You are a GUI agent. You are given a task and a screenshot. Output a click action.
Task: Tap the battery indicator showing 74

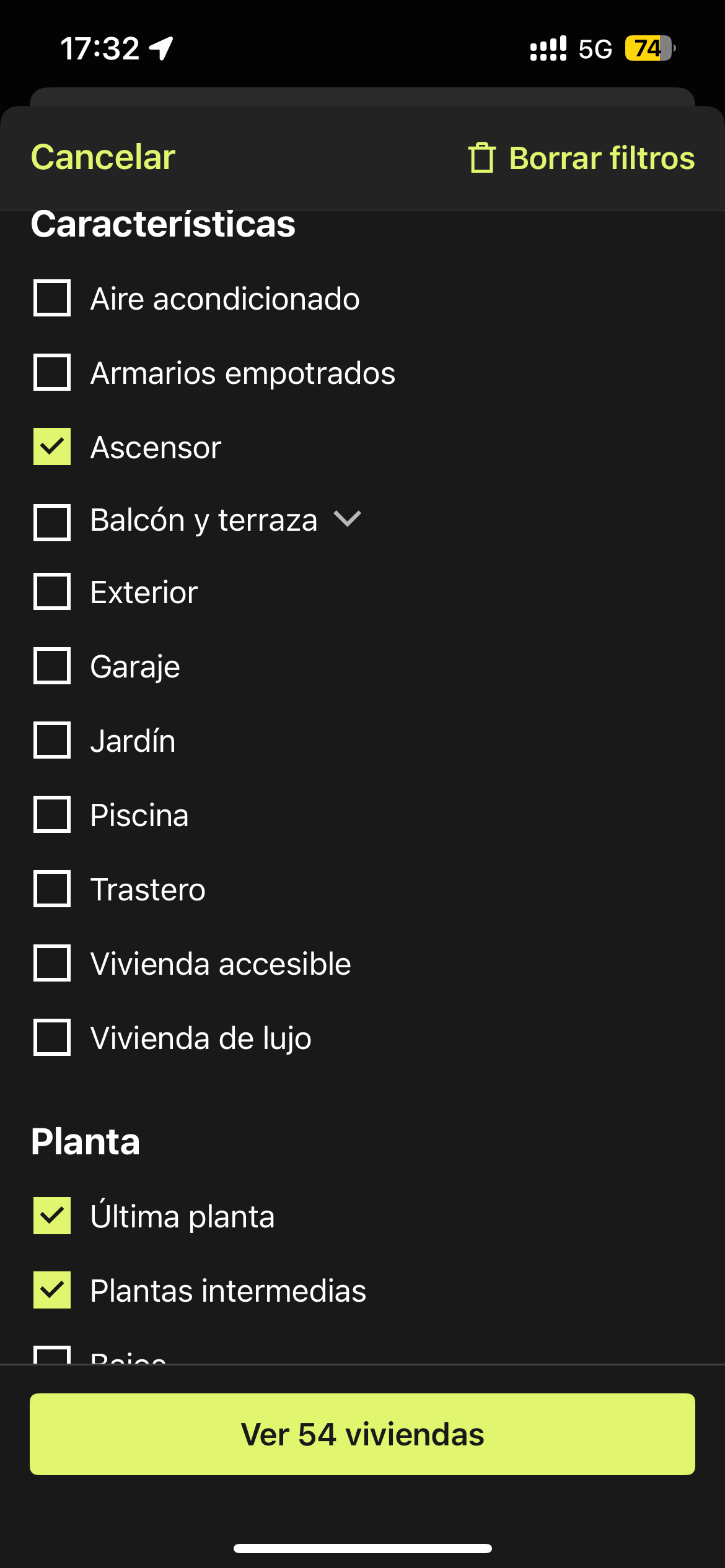pyautogui.click(x=649, y=48)
